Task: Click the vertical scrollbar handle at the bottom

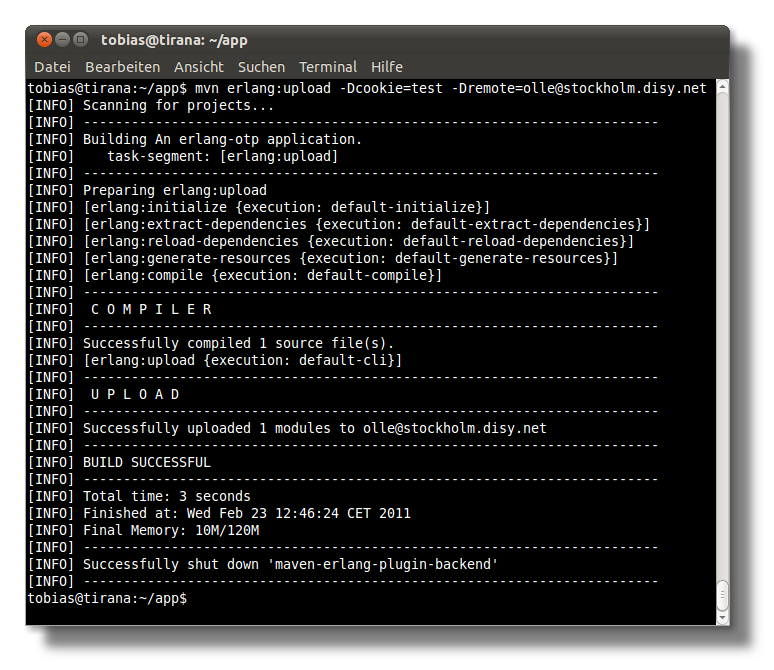Action: coord(722,595)
